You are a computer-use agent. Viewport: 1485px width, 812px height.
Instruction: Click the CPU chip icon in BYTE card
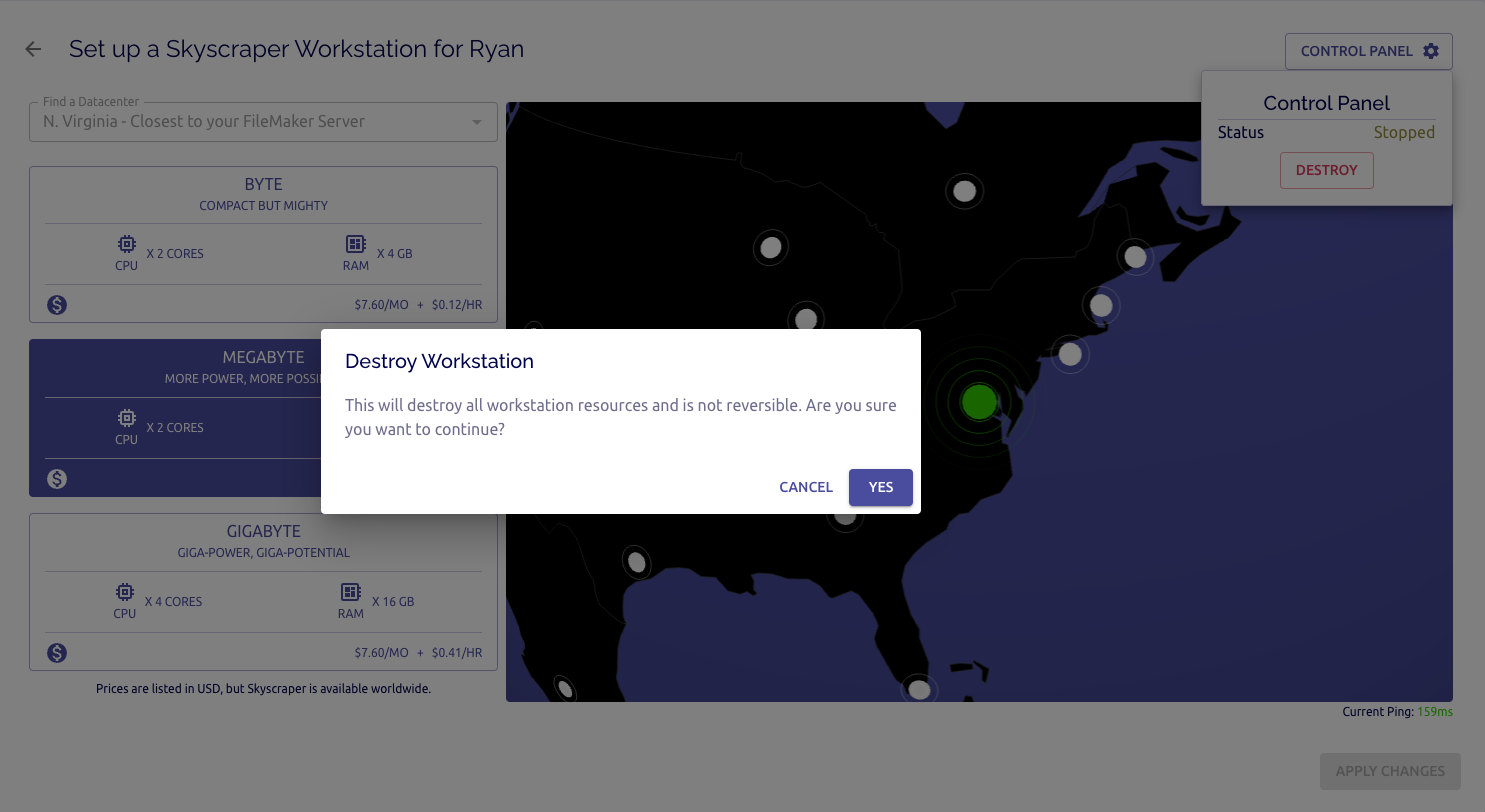126,244
